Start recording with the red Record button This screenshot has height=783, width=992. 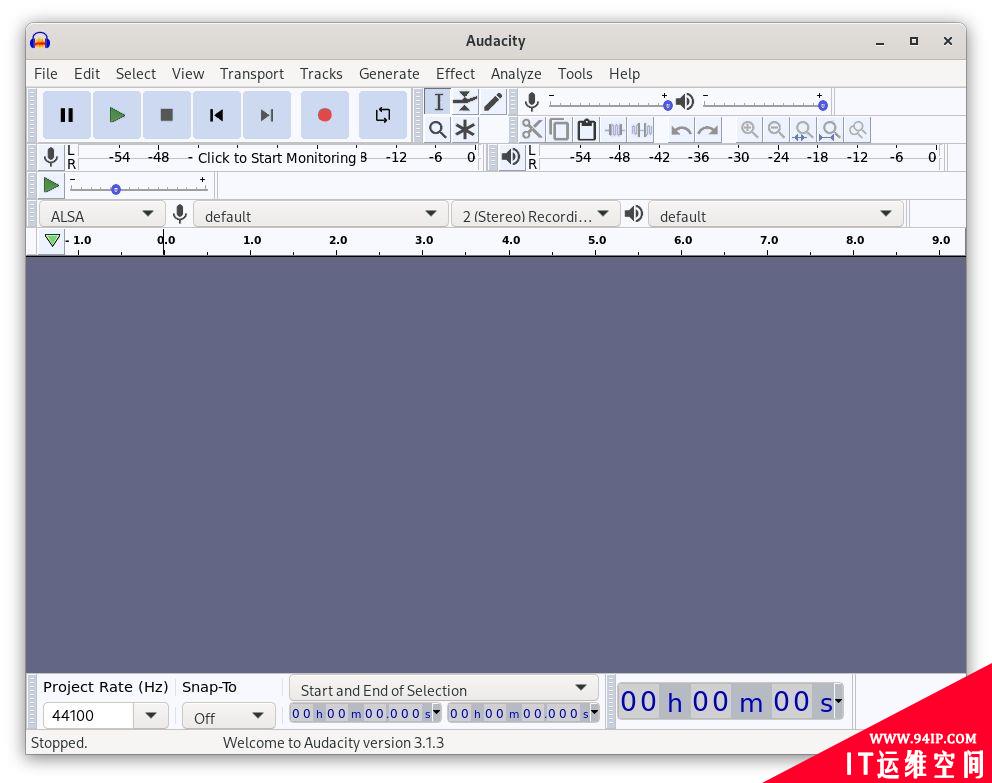[325, 115]
